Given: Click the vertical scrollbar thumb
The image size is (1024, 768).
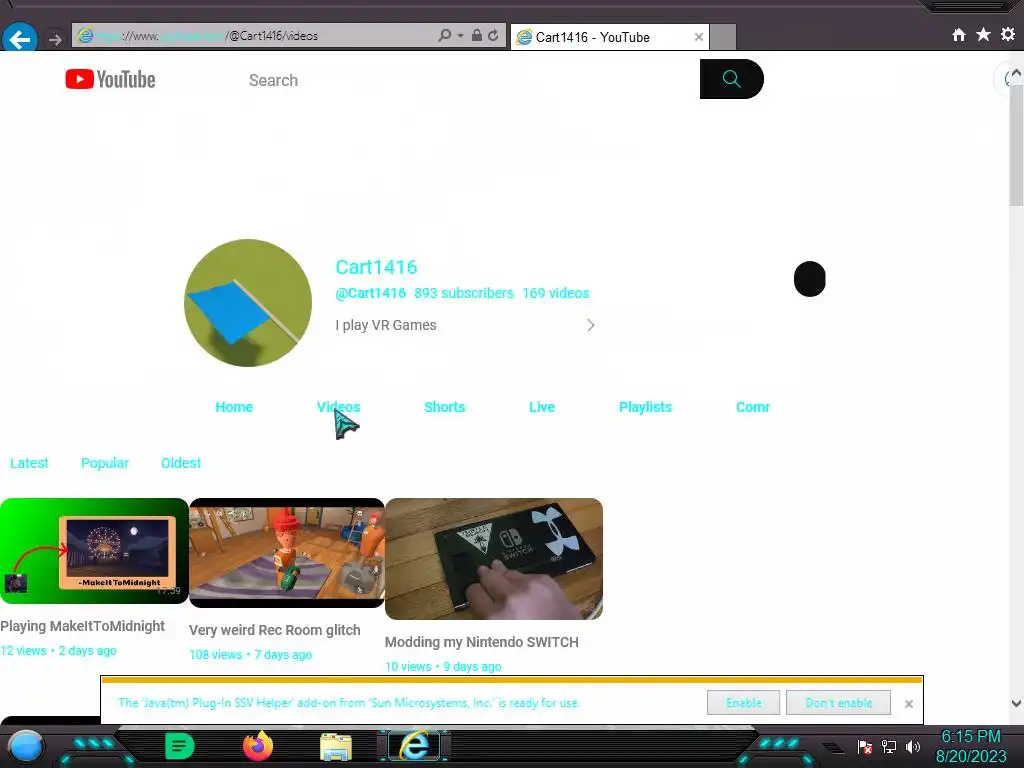Looking at the screenshot, I should pos(1016,145).
